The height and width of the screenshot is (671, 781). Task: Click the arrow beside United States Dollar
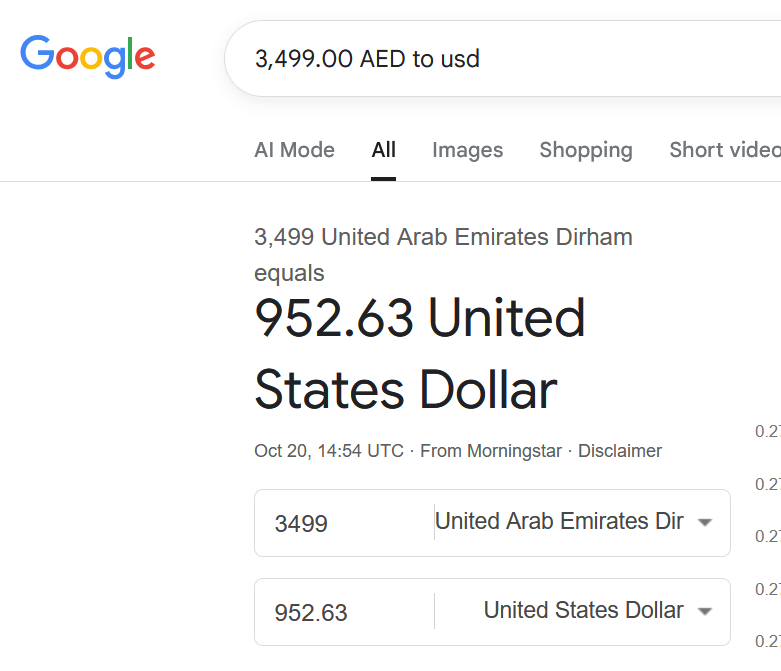pyautogui.click(x=704, y=612)
